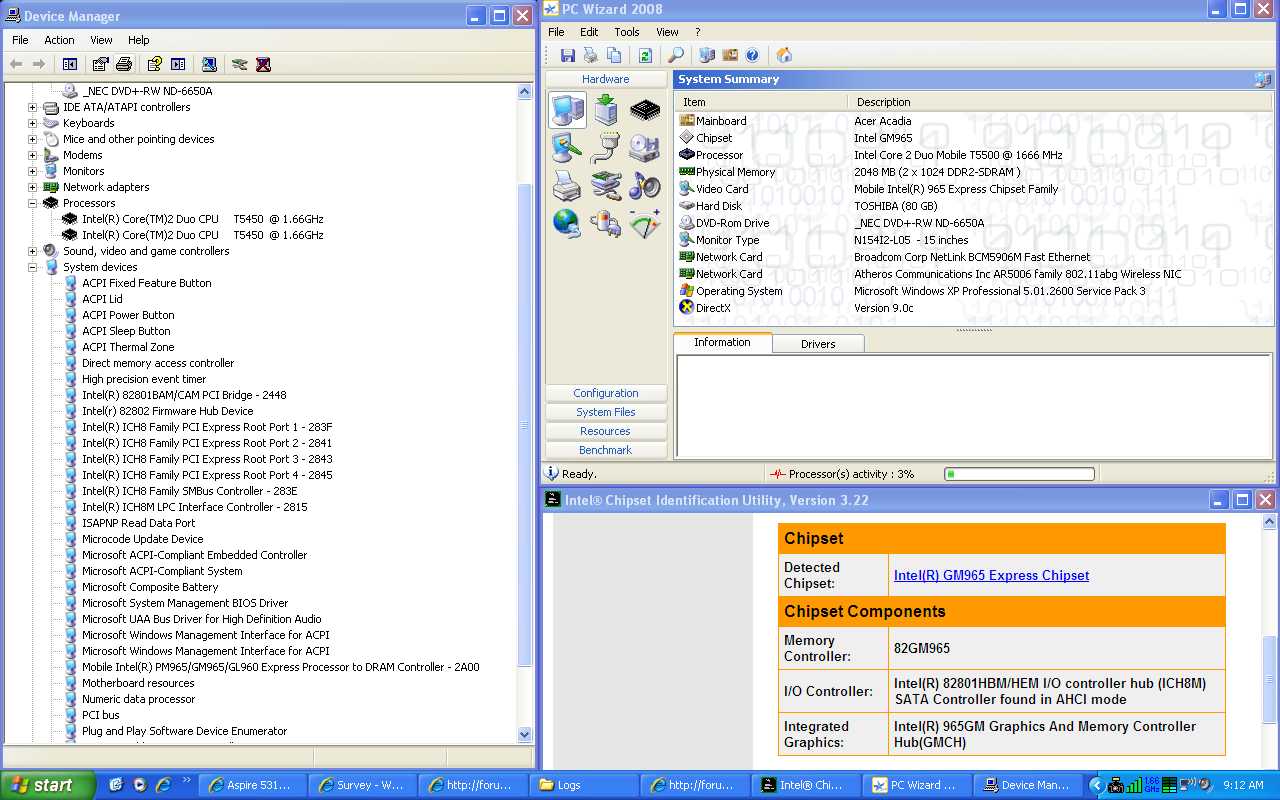Click Scan for hardware changes icon

[209, 64]
